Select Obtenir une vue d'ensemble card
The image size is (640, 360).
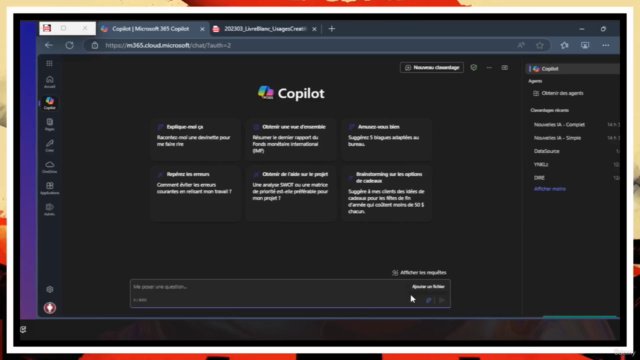pyautogui.click(x=291, y=139)
